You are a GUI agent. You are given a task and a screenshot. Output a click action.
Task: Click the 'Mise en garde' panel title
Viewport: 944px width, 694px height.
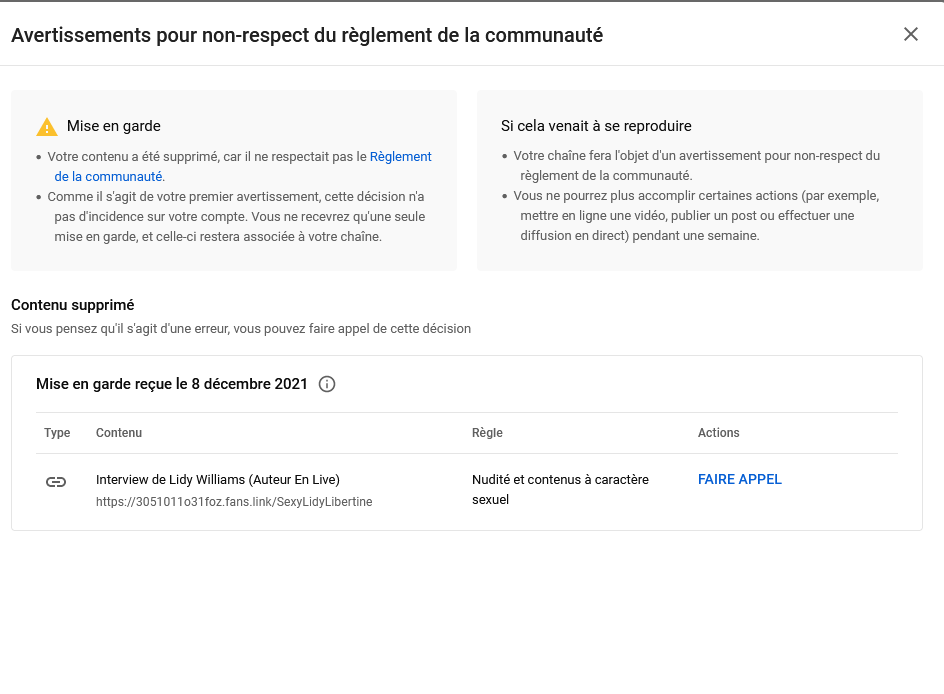pos(114,126)
